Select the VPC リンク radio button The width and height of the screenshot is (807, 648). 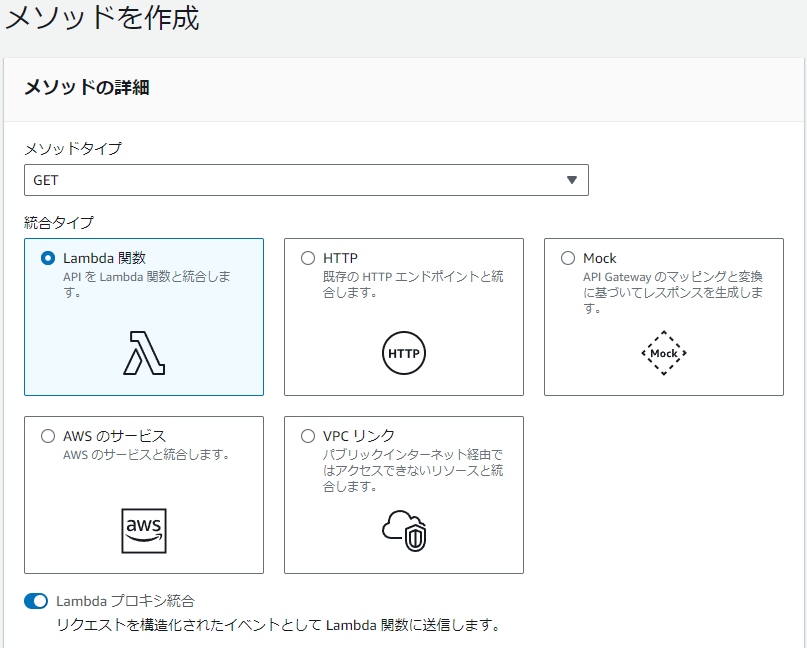[x=308, y=435]
